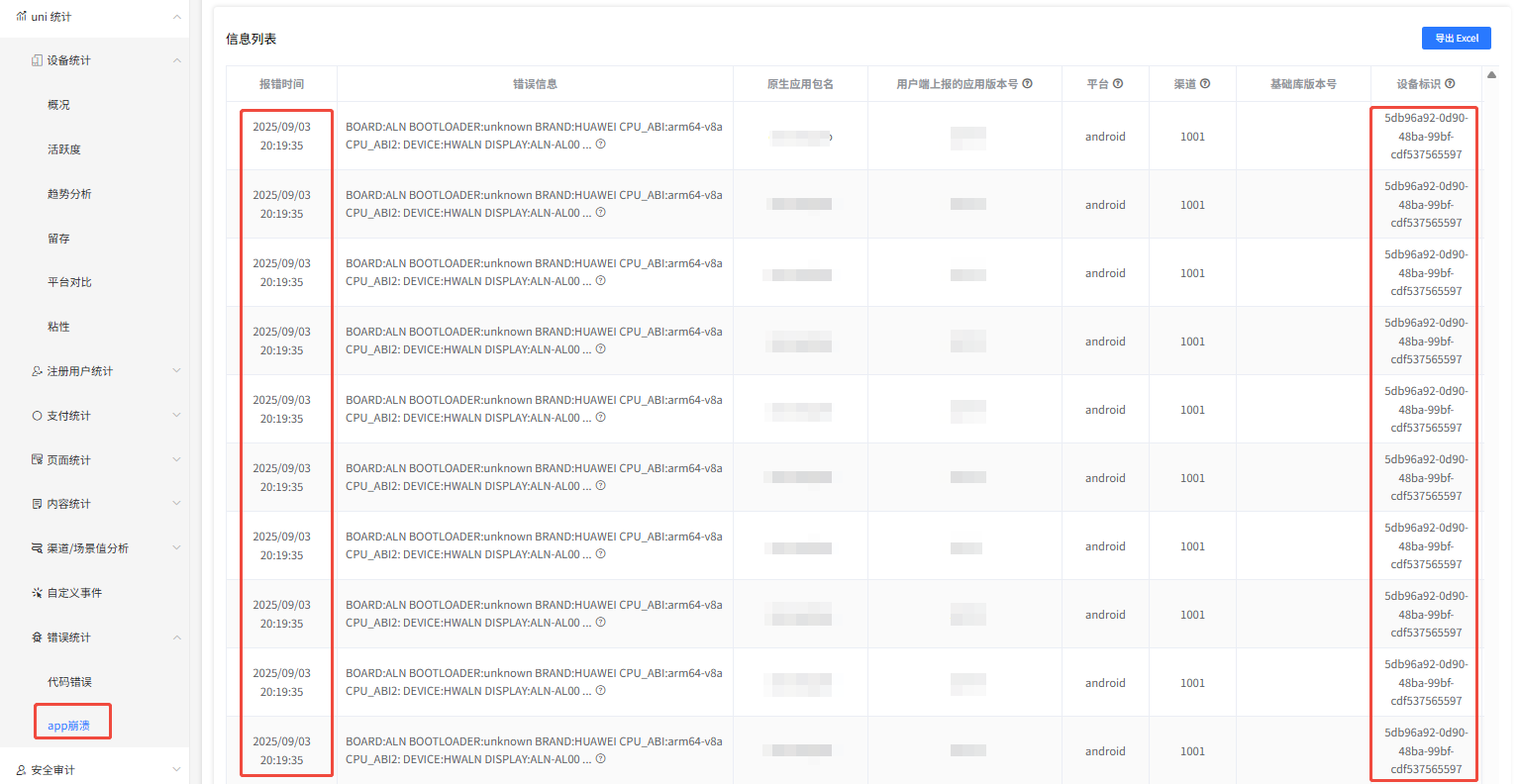Click the 导出 Excel button
Viewport: 1520px width, 784px height.
tap(1457, 39)
